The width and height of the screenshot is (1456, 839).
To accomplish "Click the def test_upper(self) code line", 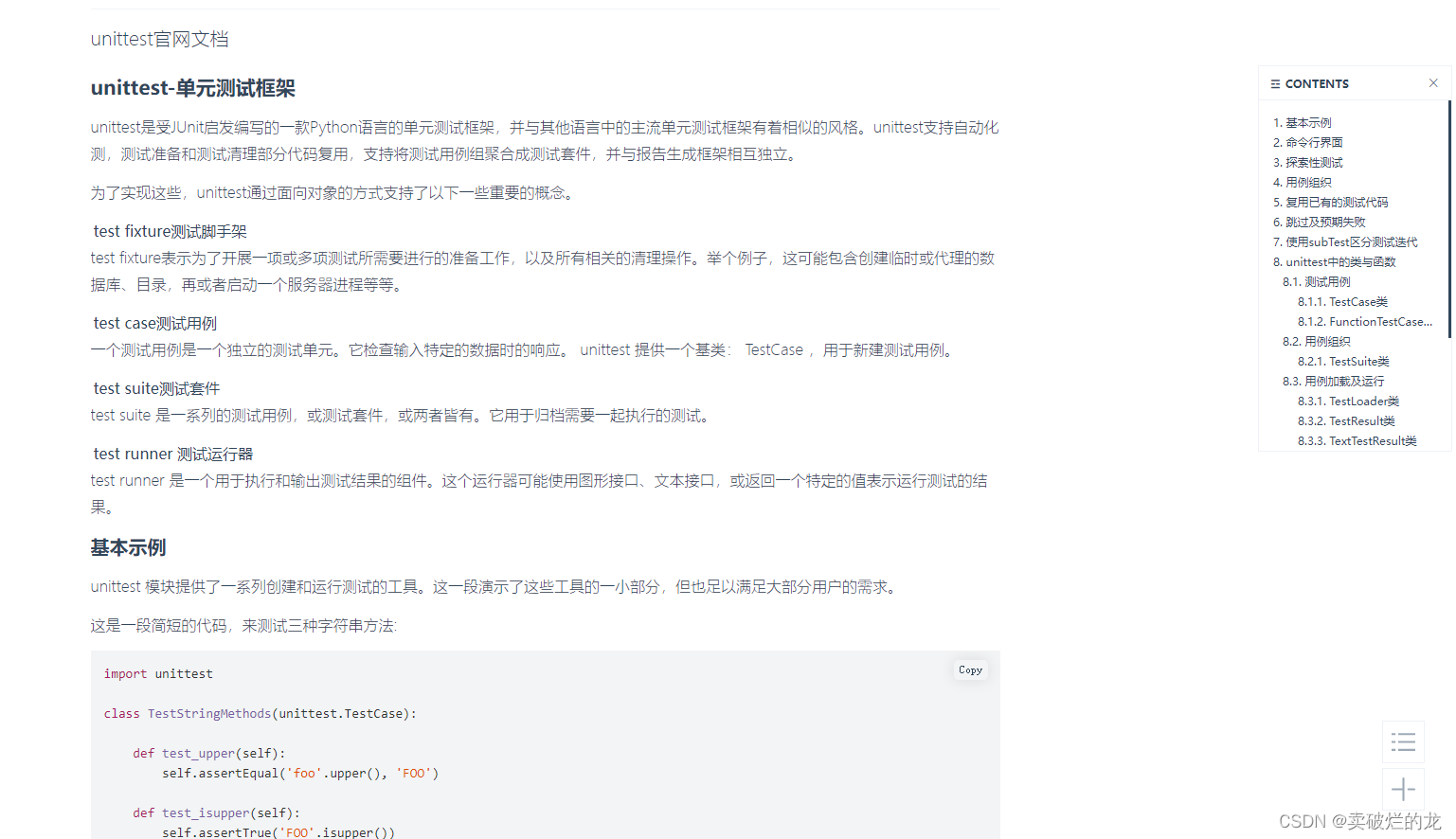I will tap(209, 753).
